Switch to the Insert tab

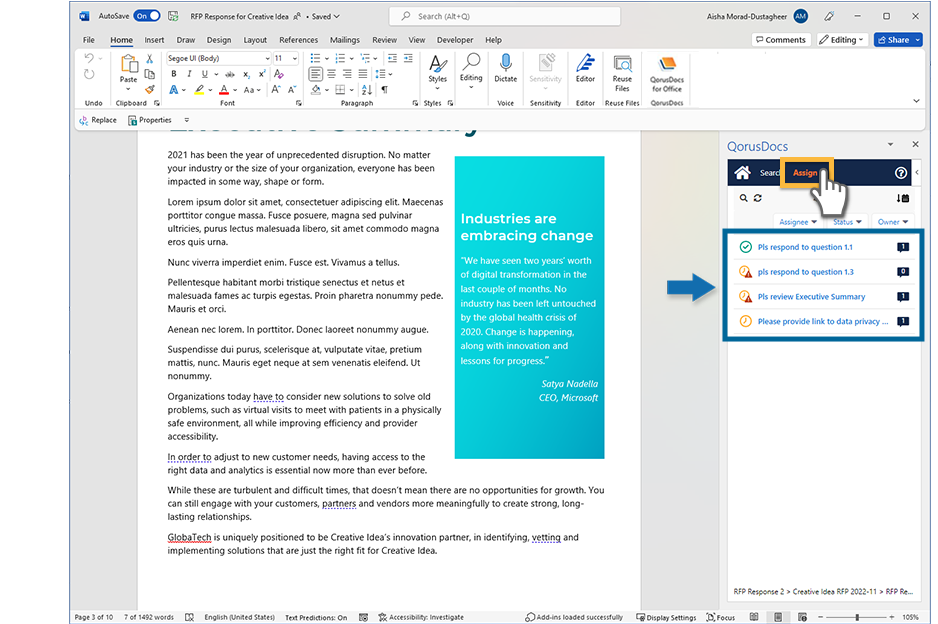154,40
